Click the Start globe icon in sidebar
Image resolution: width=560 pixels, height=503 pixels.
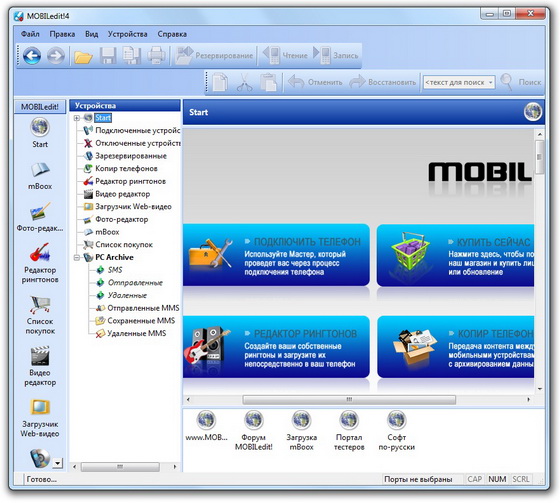point(40,127)
